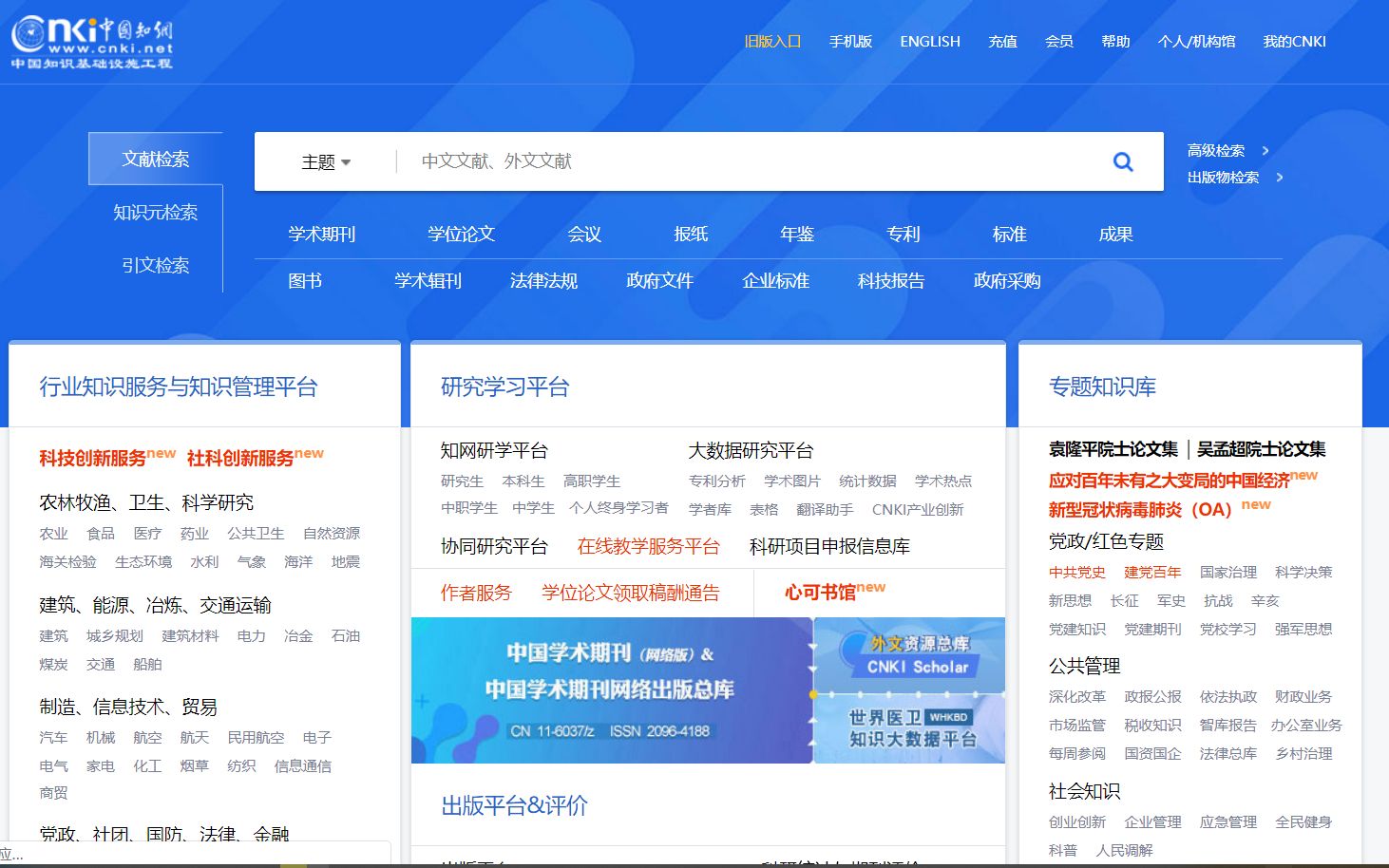Select the 年鉴 database

pos(797,234)
